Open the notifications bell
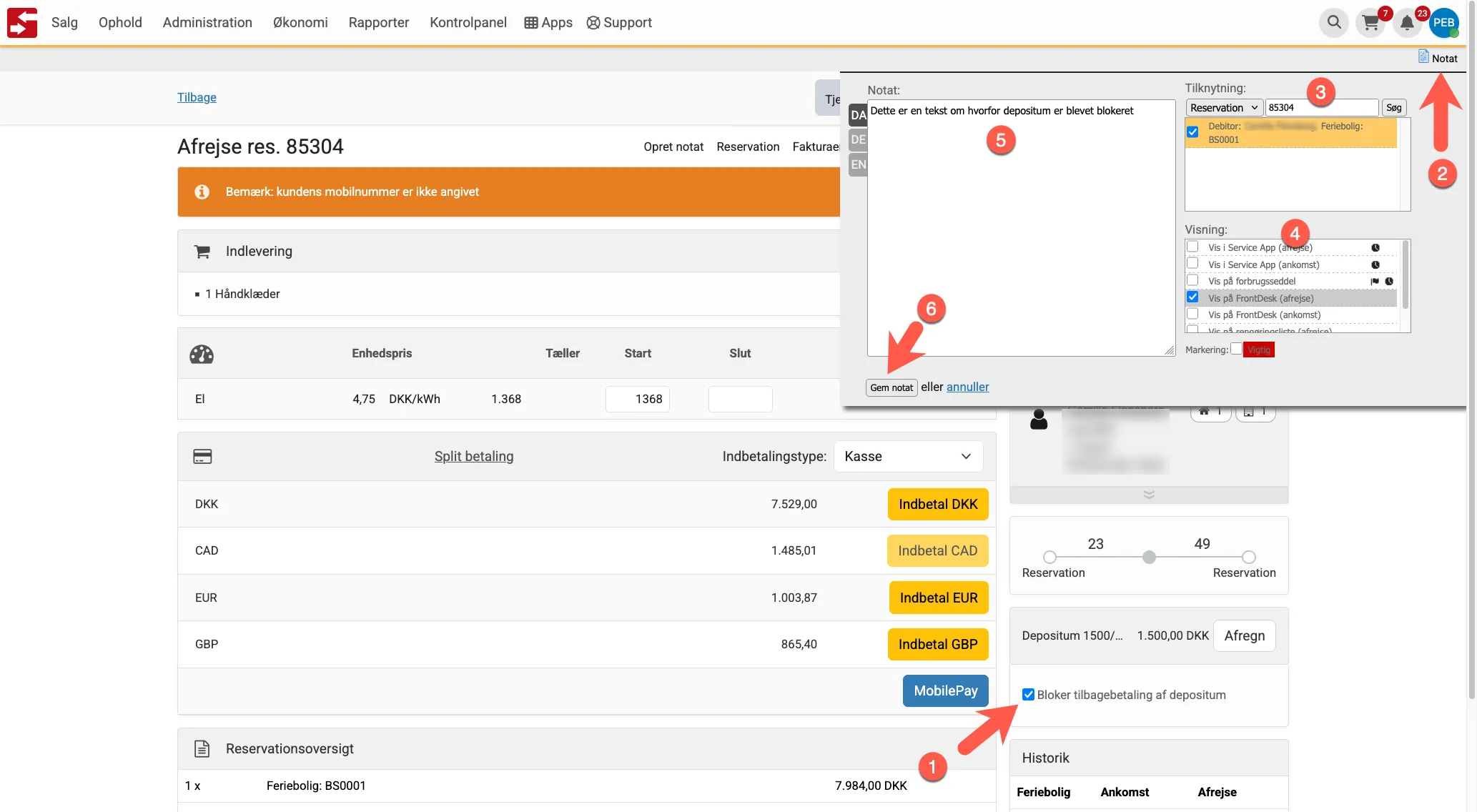This screenshot has height=812, width=1477. coord(1406,23)
